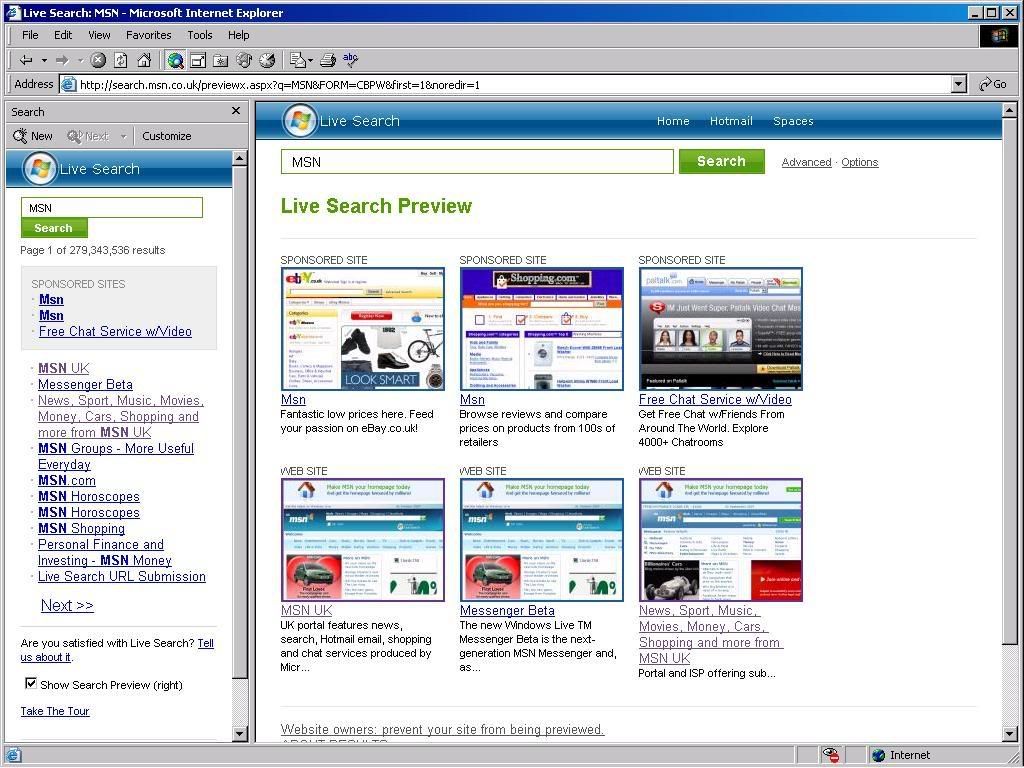Click main page scrollbar up arrow
The width and height of the screenshot is (1024, 768).
1010,109
